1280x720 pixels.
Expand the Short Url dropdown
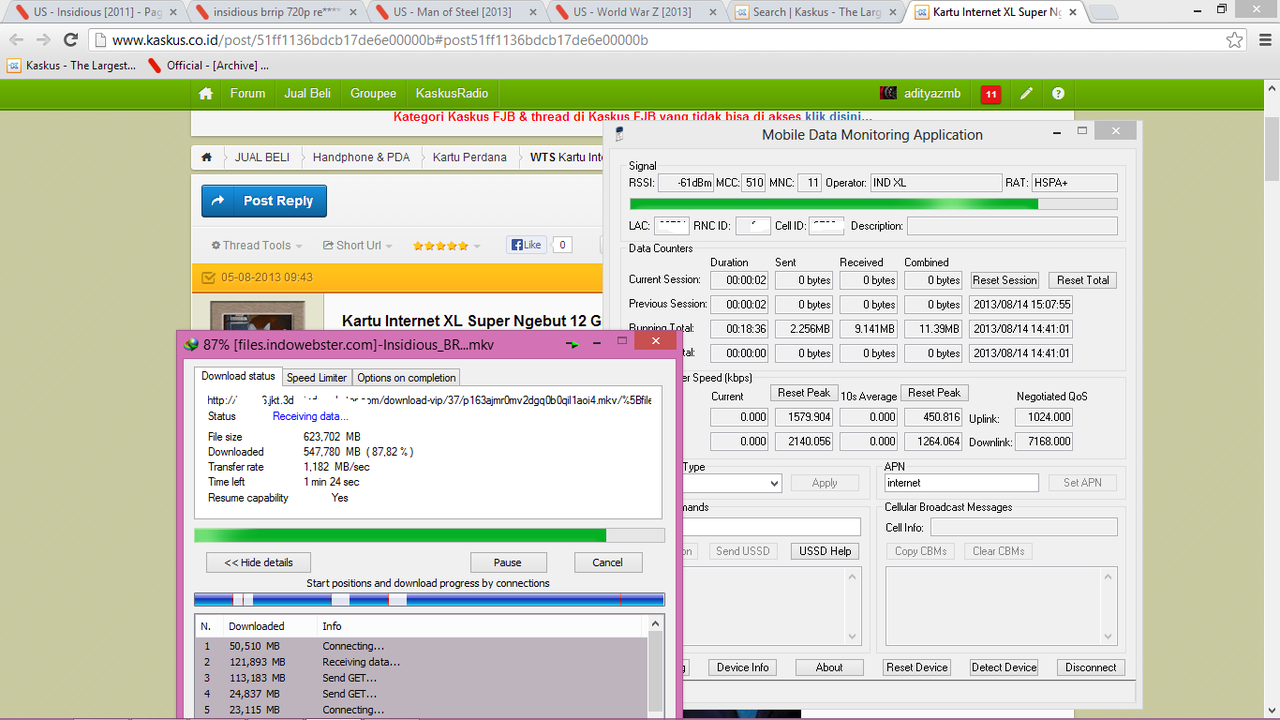(x=357, y=245)
